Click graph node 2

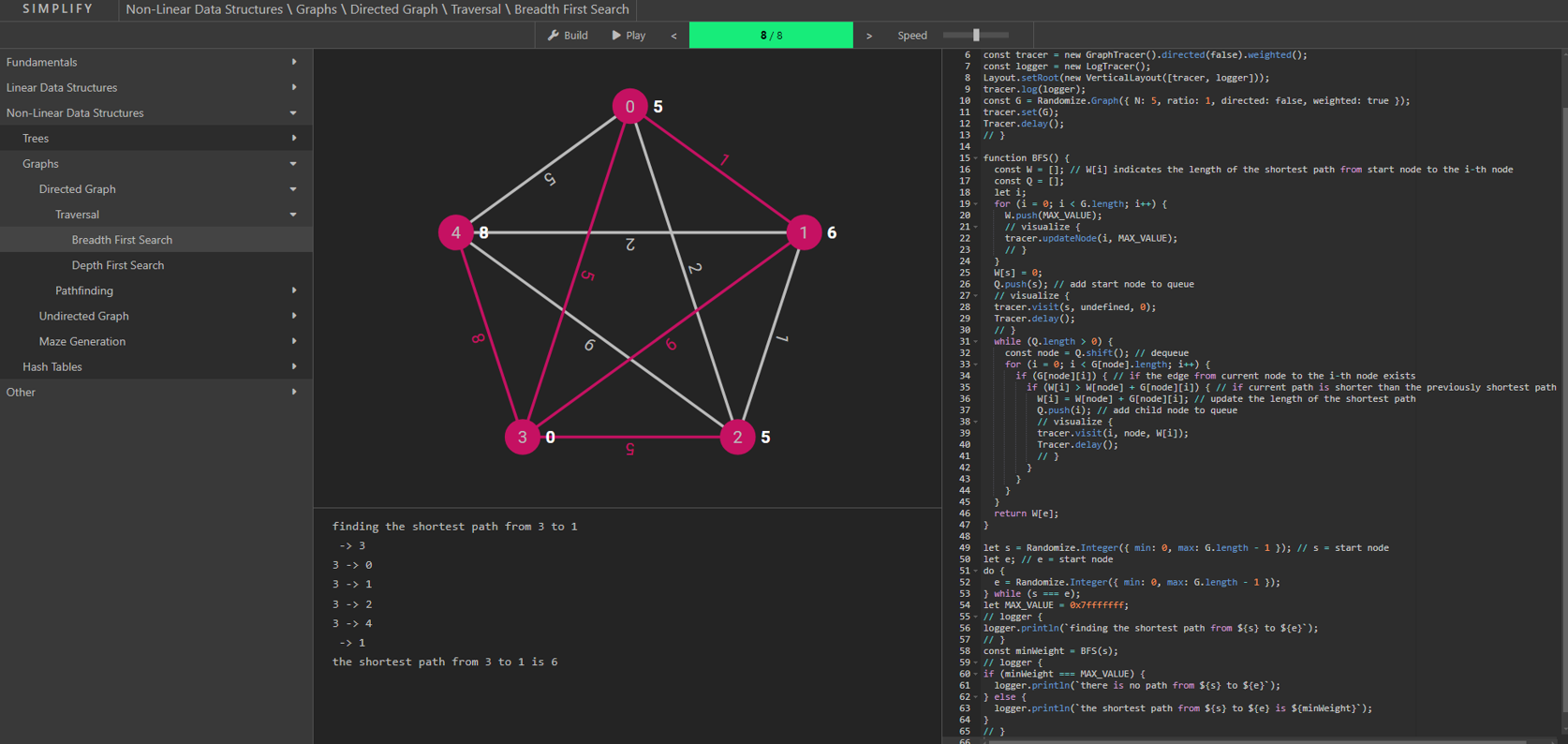click(x=737, y=437)
